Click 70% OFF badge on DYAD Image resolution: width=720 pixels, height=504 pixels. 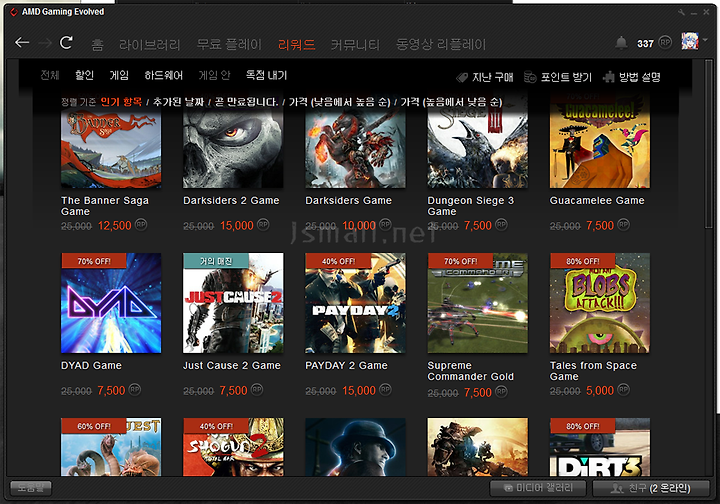pos(94,261)
